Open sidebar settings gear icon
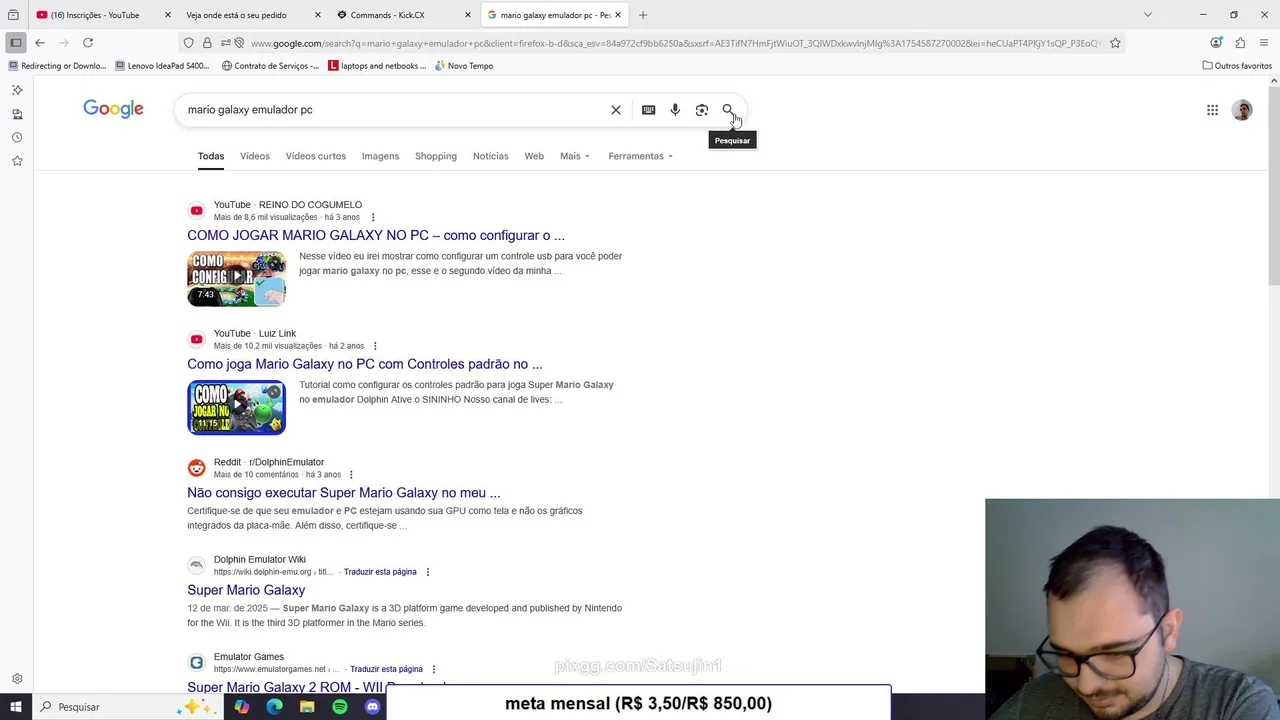This screenshot has height=720, width=1280. pos(17,679)
